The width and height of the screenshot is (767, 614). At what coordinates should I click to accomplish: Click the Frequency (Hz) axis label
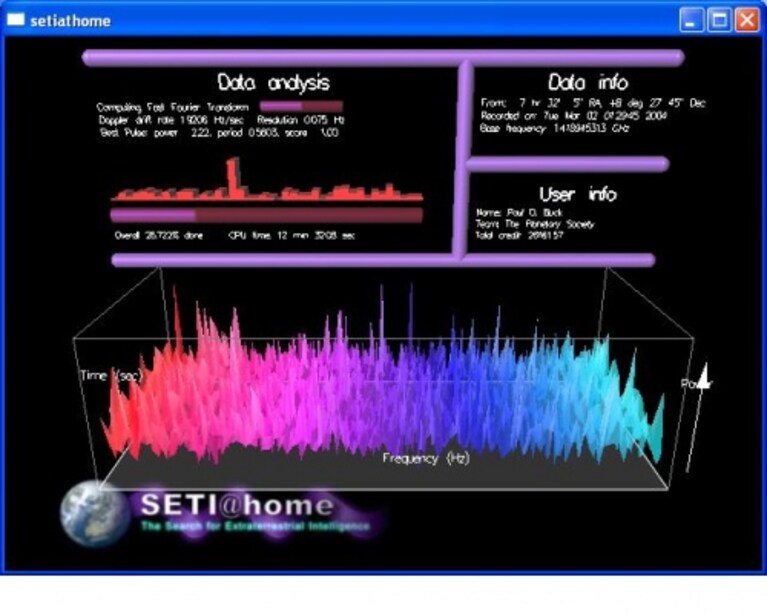[x=426, y=458]
